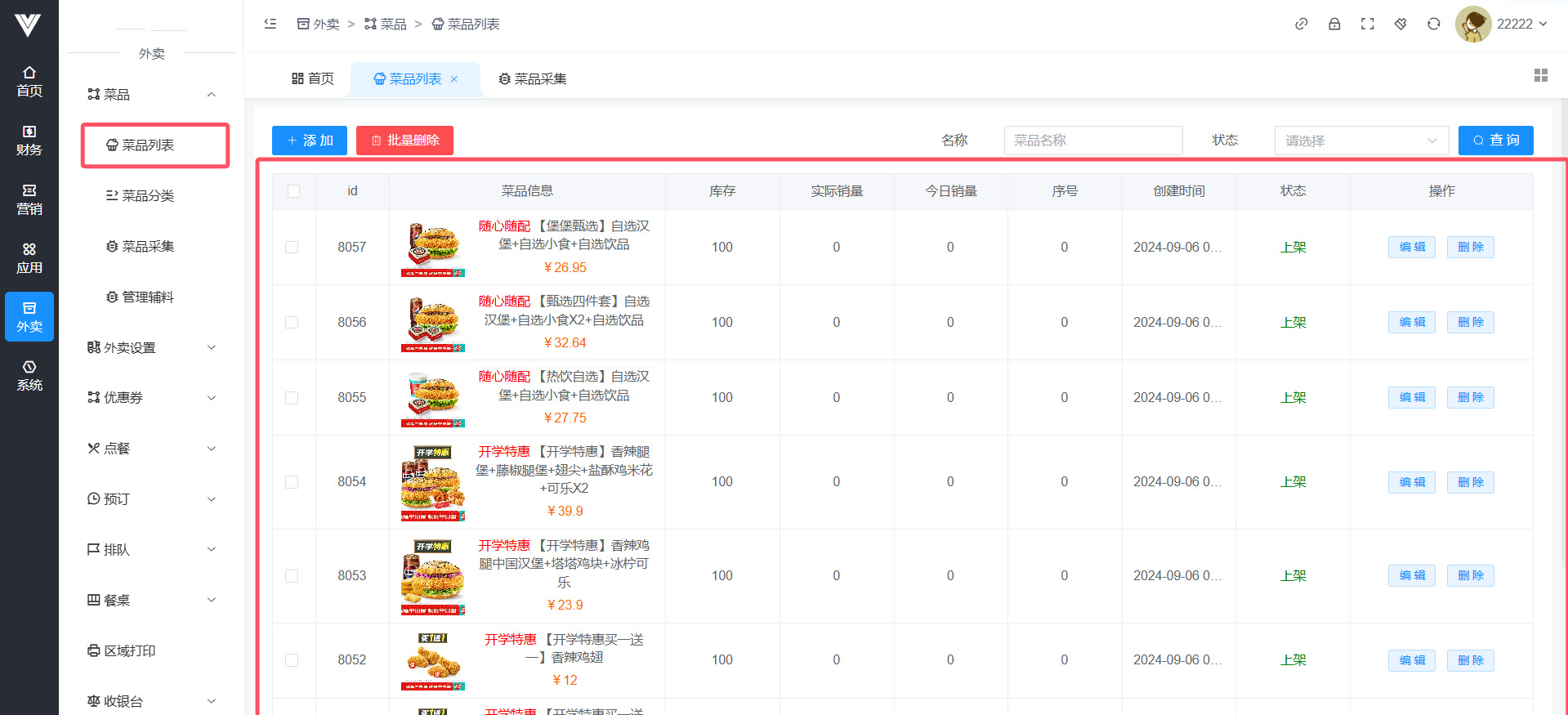Open 菜品分类 in the sidebar
Image resolution: width=1568 pixels, height=715 pixels.
click(148, 196)
